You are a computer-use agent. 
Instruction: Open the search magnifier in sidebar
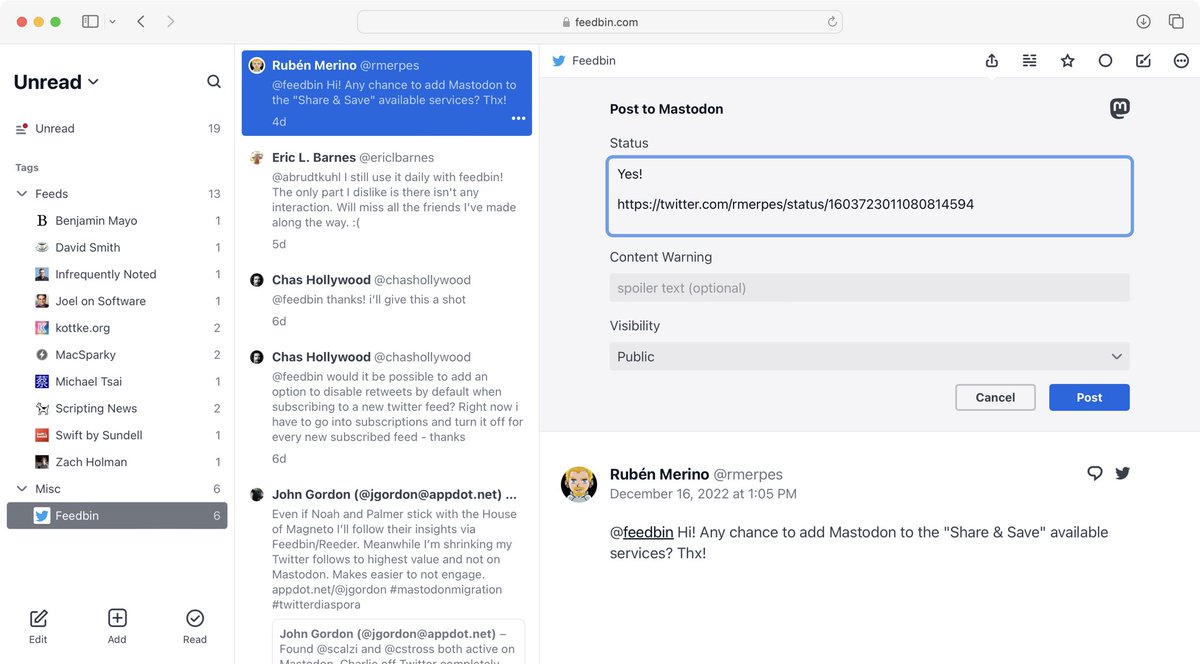214,82
